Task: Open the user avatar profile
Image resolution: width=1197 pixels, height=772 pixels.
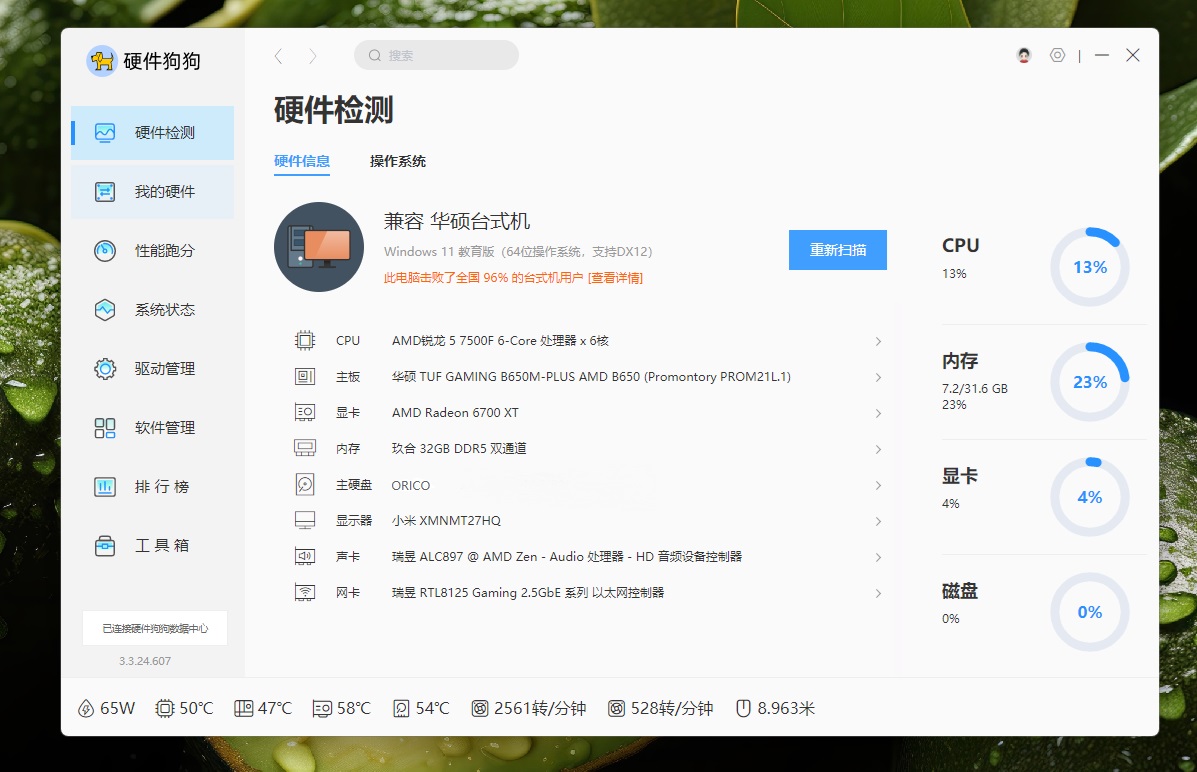Action: (x=1024, y=55)
